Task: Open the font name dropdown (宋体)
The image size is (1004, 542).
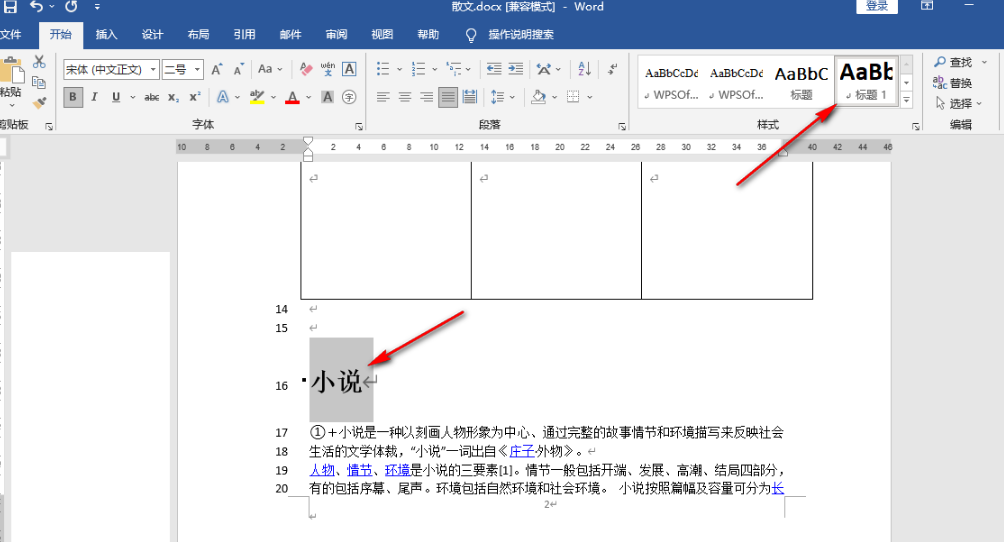Action: point(153,69)
